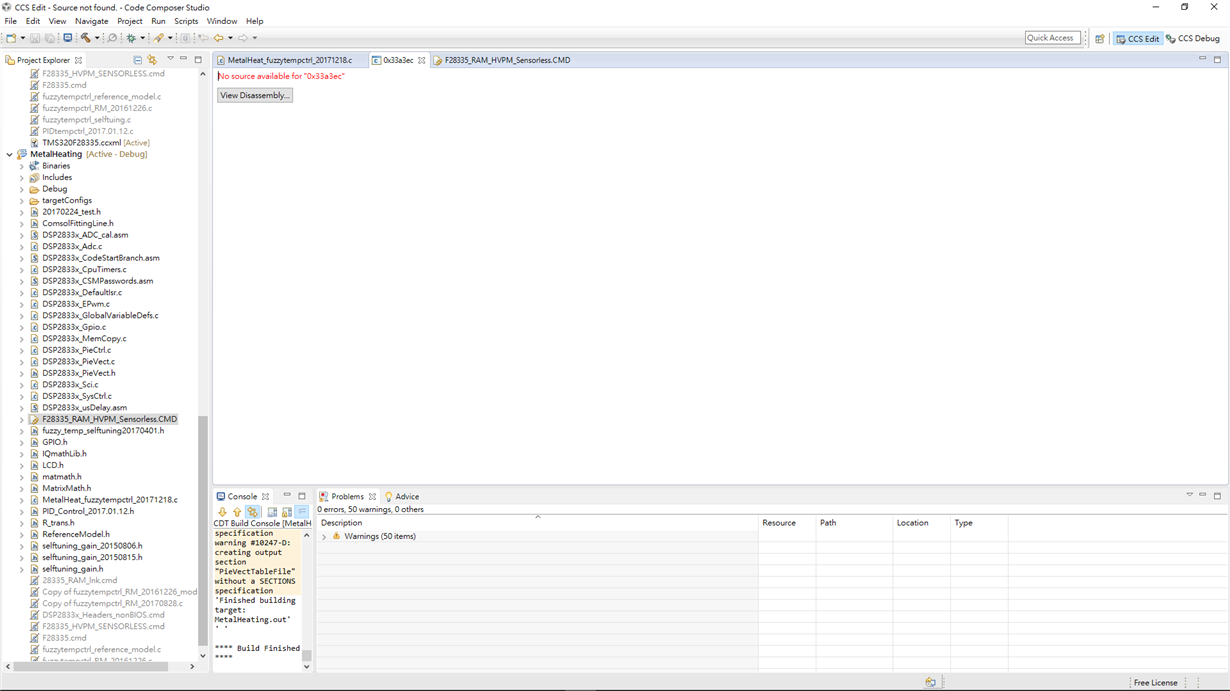
Task: Toggle Link with Editor in Project Explorer
Action: [152, 59]
